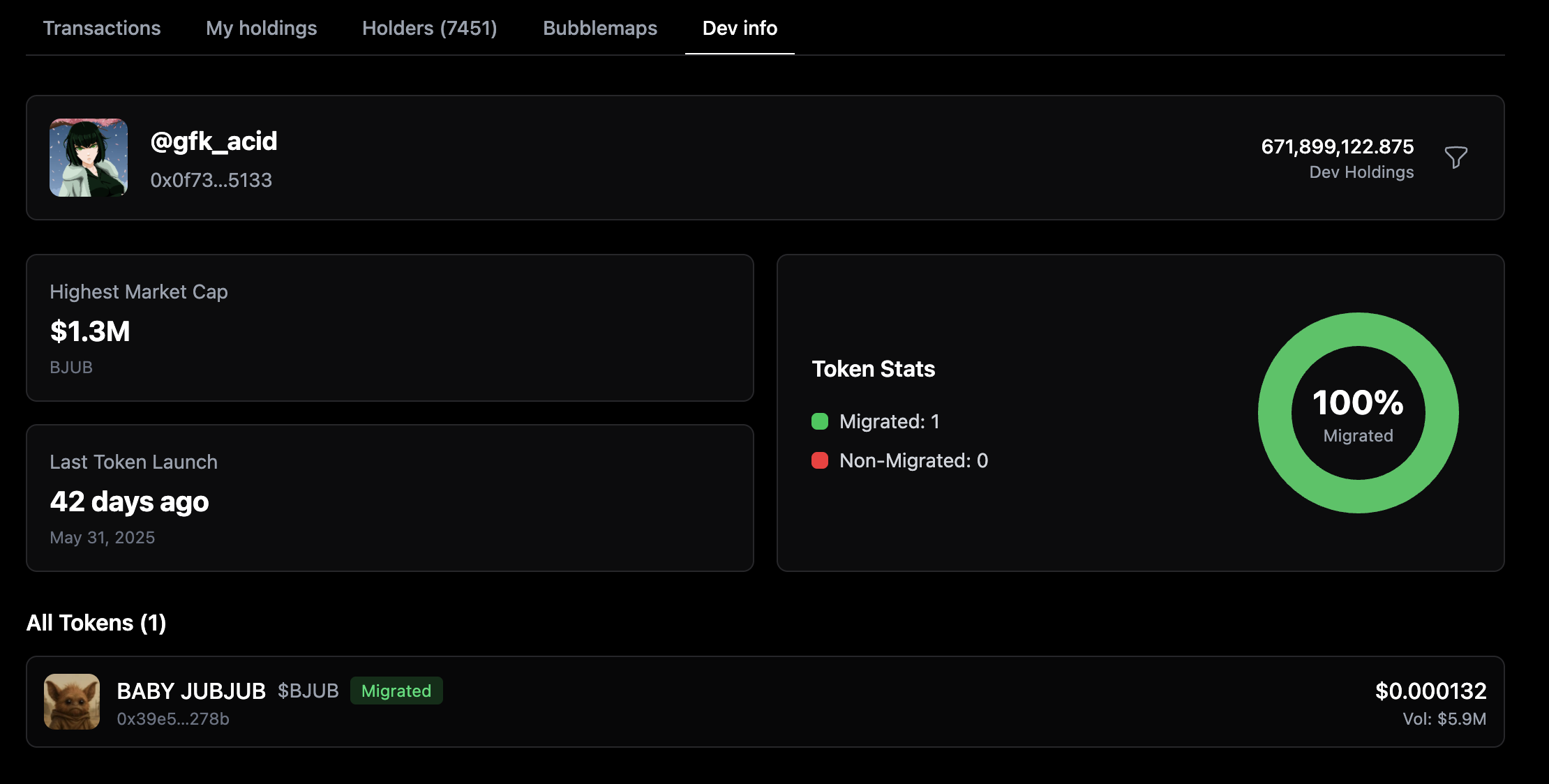This screenshot has height=784, width=1549.
Task: Click the green Migrated status badge
Action: click(x=396, y=691)
